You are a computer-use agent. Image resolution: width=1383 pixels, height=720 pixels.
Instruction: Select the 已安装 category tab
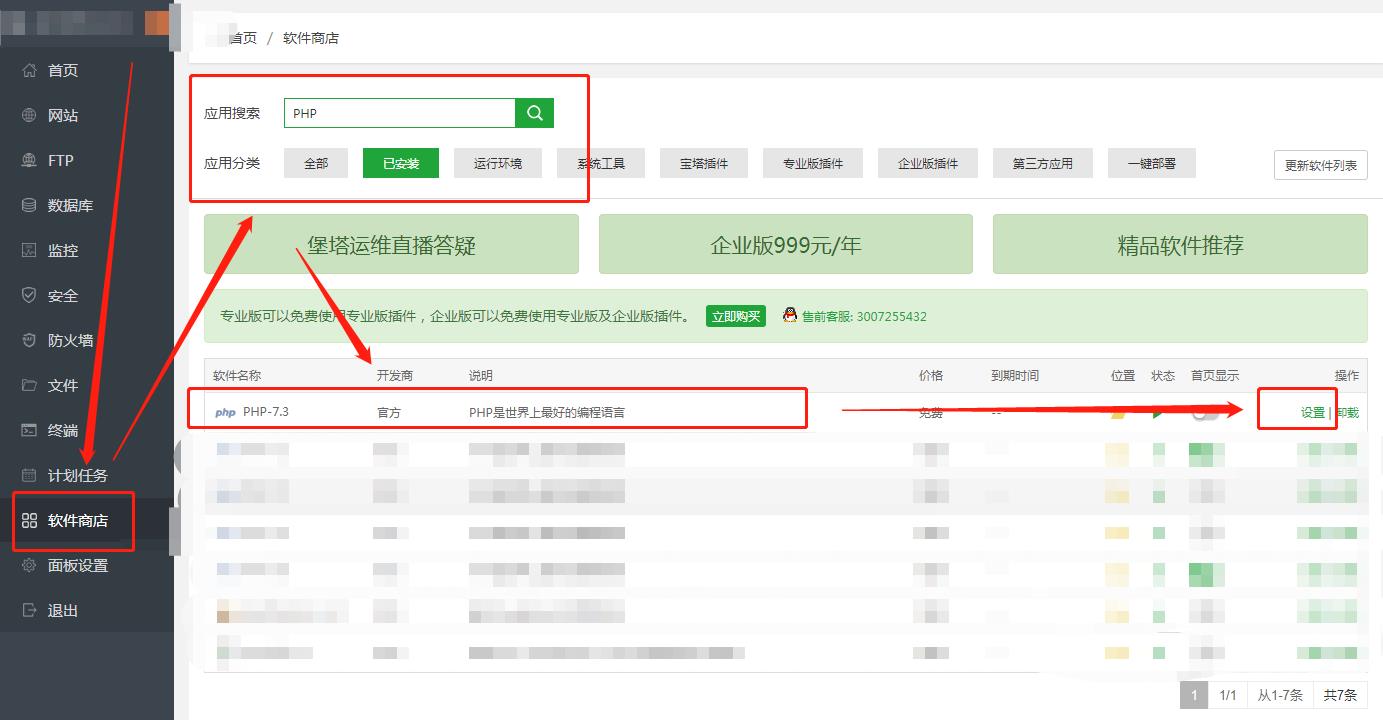tap(401, 163)
